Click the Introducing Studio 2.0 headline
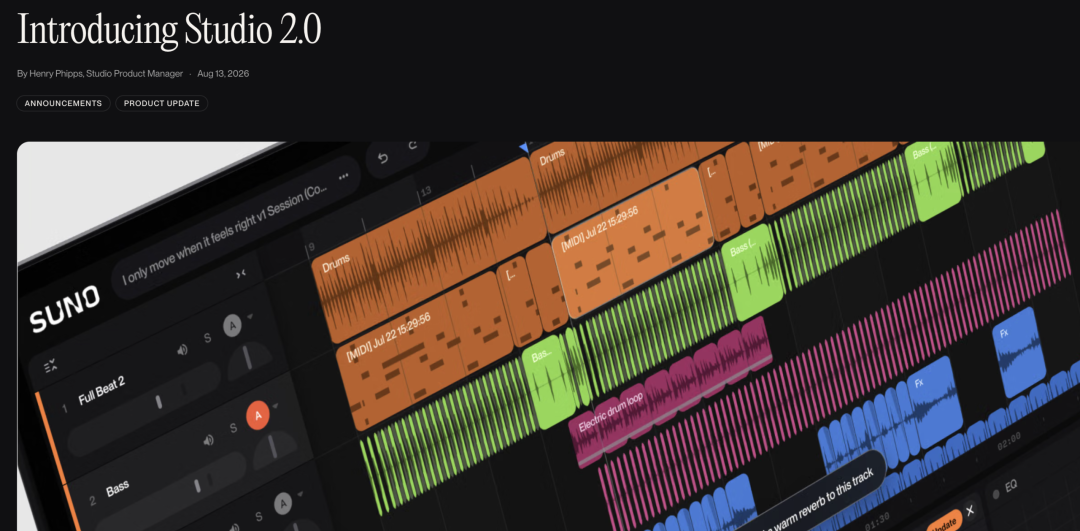The height and width of the screenshot is (531, 1080). pos(169,28)
